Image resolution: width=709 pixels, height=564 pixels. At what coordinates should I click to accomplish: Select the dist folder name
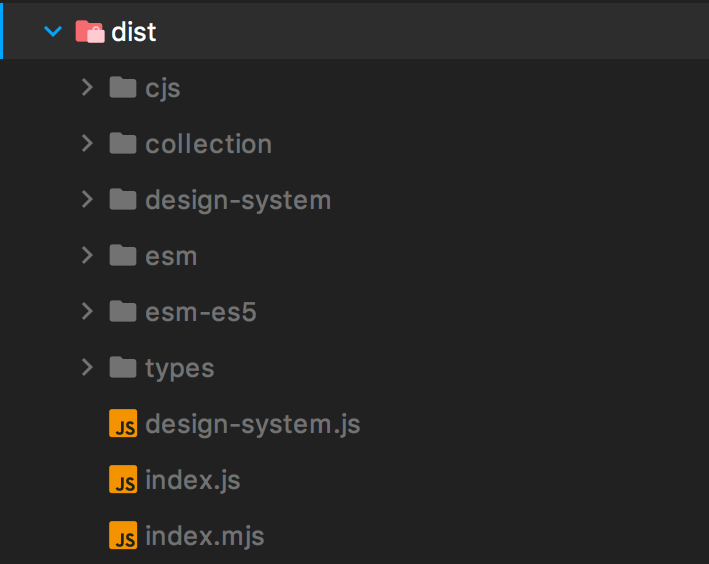click(134, 32)
